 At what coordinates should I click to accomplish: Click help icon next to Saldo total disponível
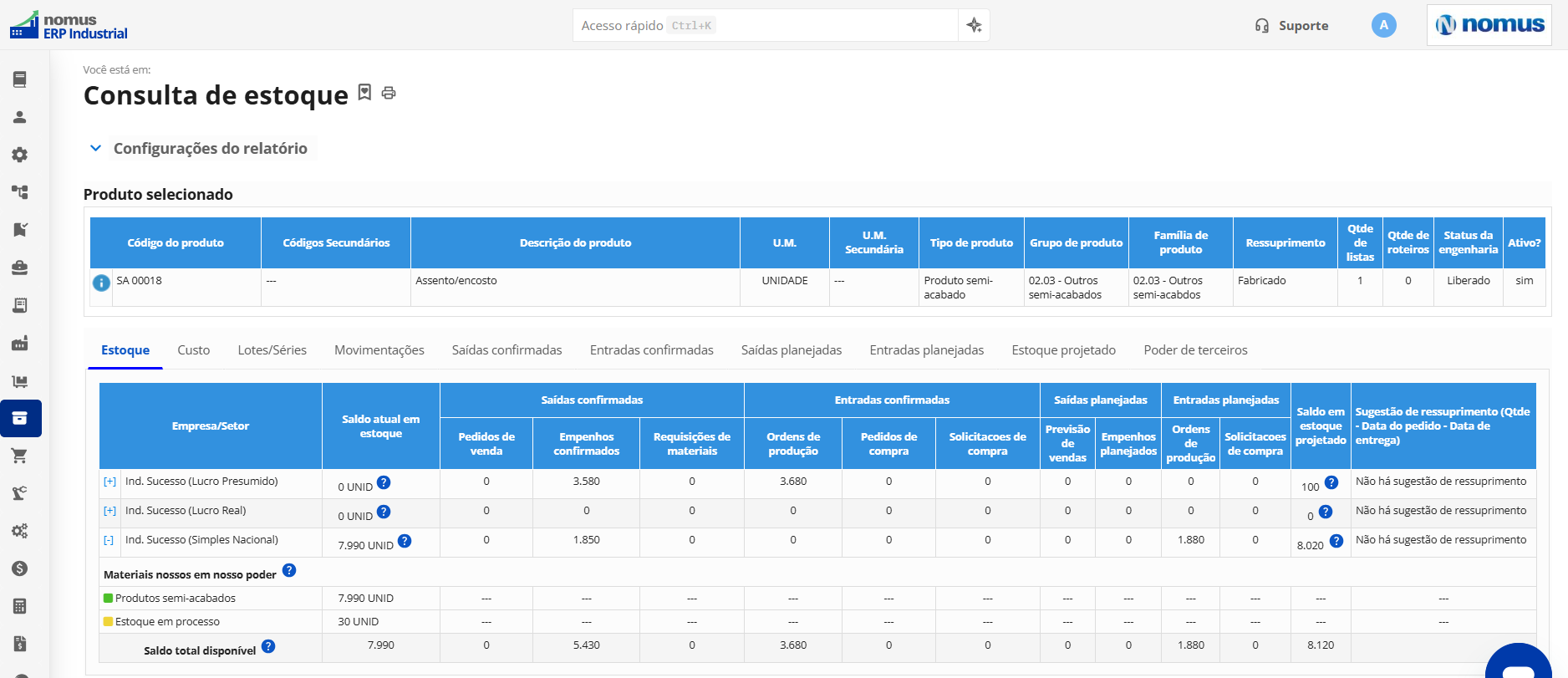268,646
